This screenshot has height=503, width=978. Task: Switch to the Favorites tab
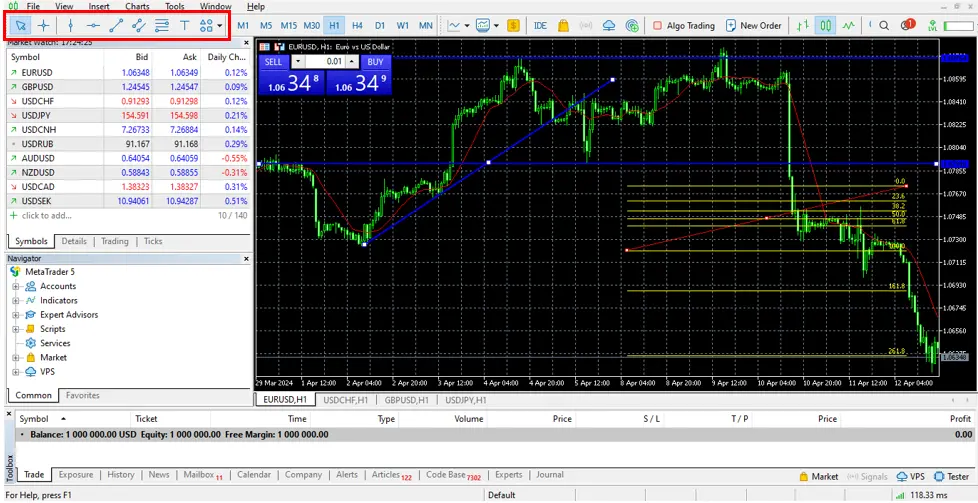click(x=83, y=395)
